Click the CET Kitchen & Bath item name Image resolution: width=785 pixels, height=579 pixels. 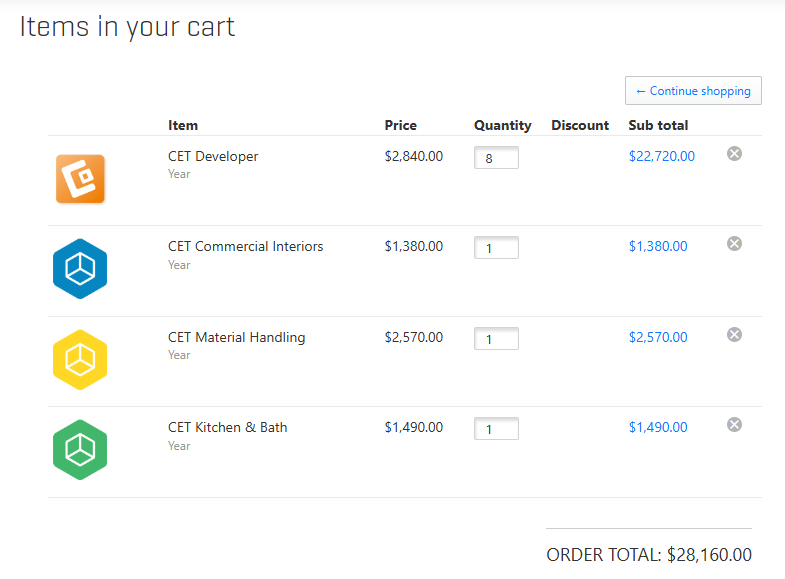[x=228, y=427]
